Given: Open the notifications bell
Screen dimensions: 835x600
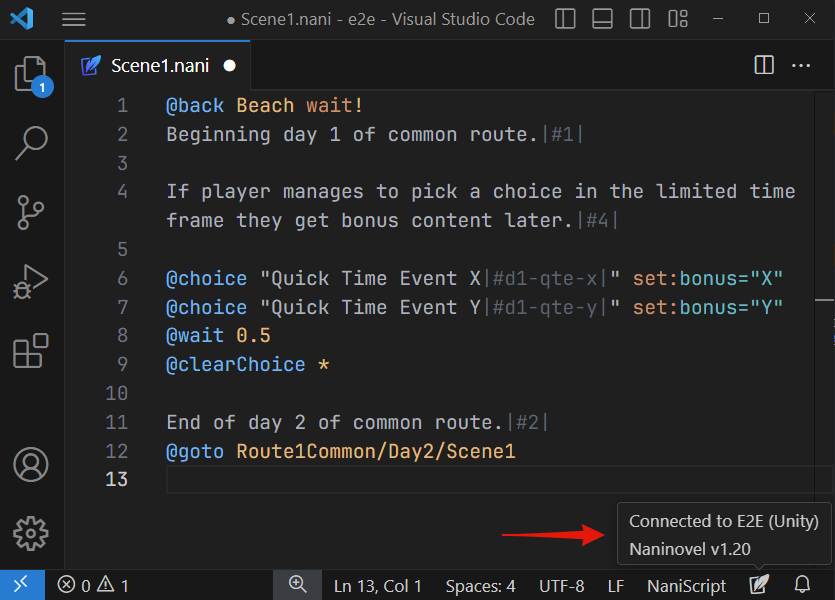Looking at the screenshot, I should 802,585.
